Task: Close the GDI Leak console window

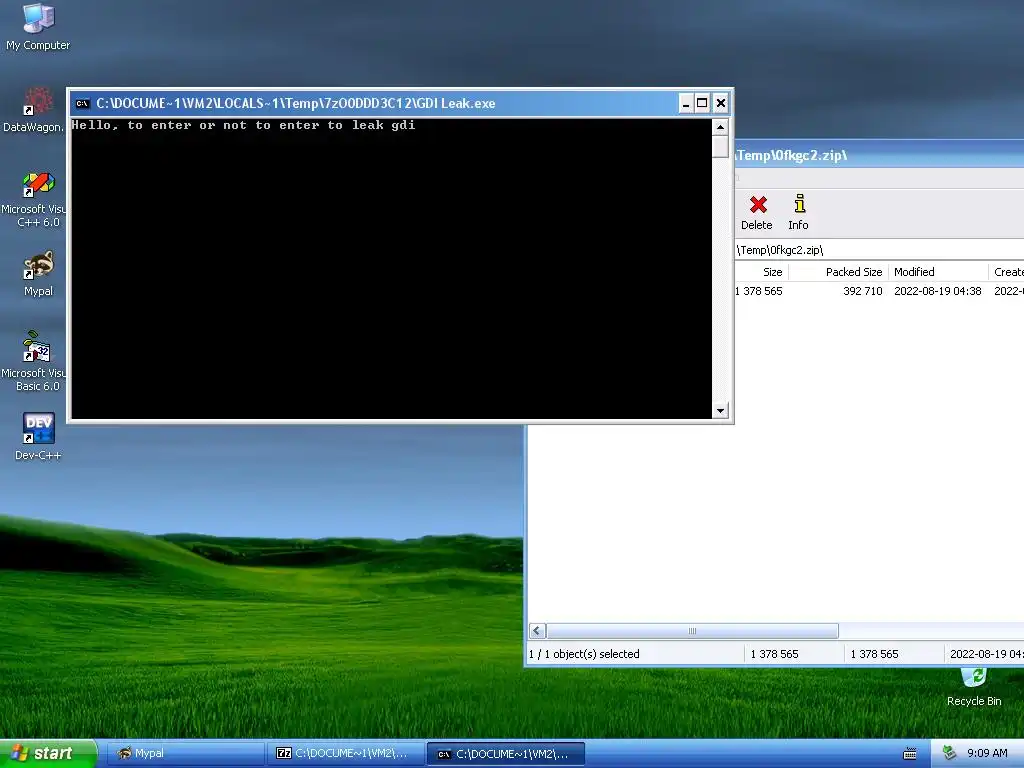Action: click(720, 103)
